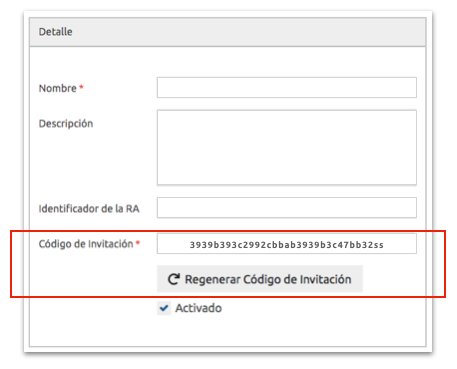Select the Identificador de la RA field
The height and width of the screenshot is (369, 457).
click(287, 207)
